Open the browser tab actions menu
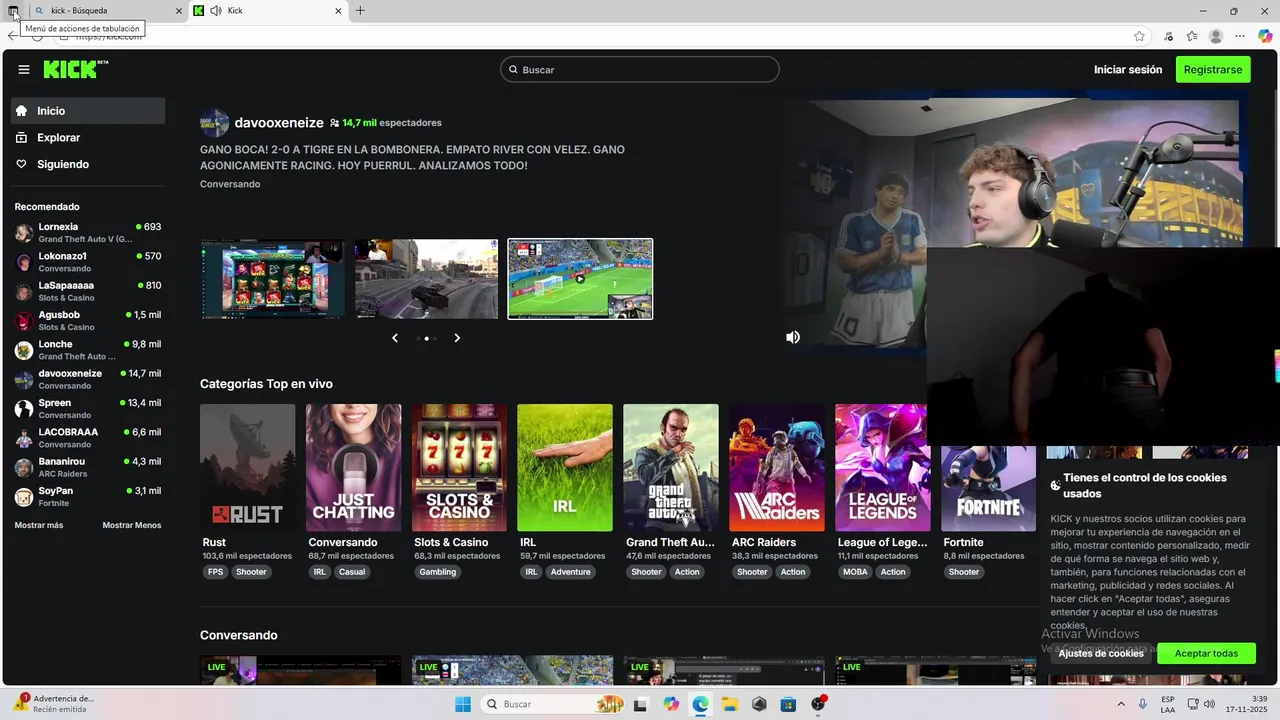Viewport: 1280px width, 720px height. point(13,11)
